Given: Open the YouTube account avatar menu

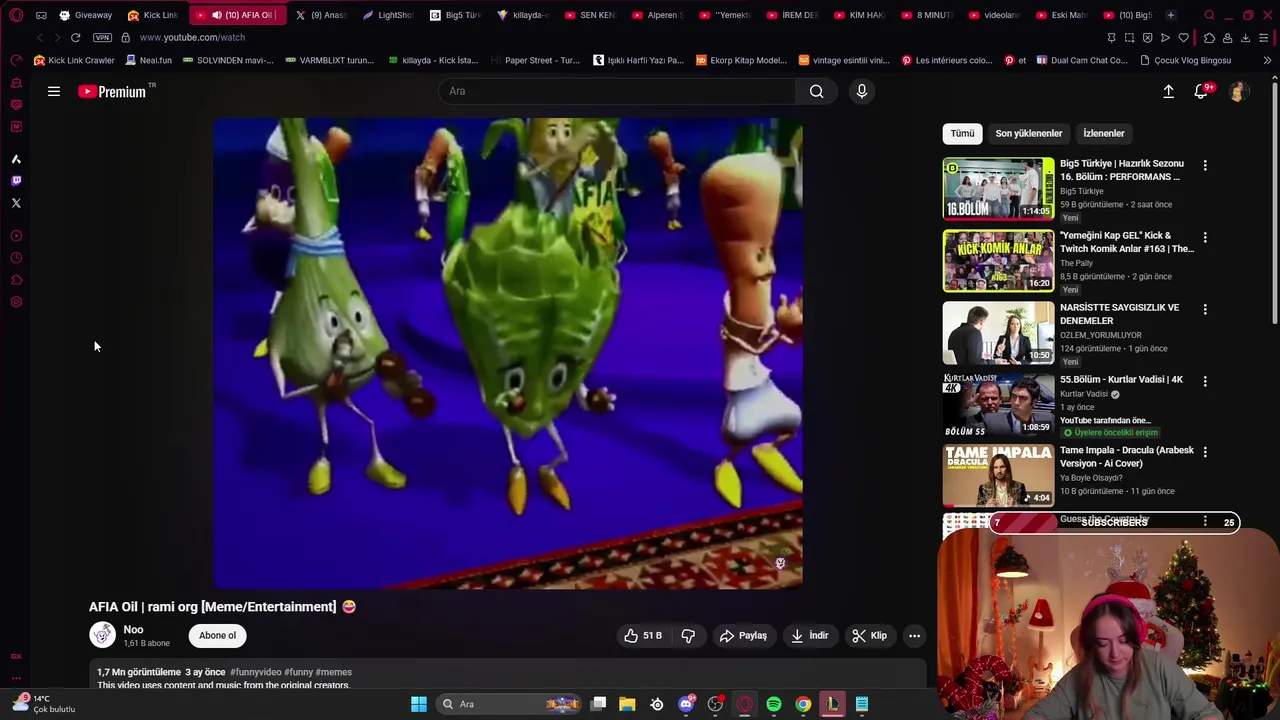Looking at the screenshot, I should pos(1238,91).
